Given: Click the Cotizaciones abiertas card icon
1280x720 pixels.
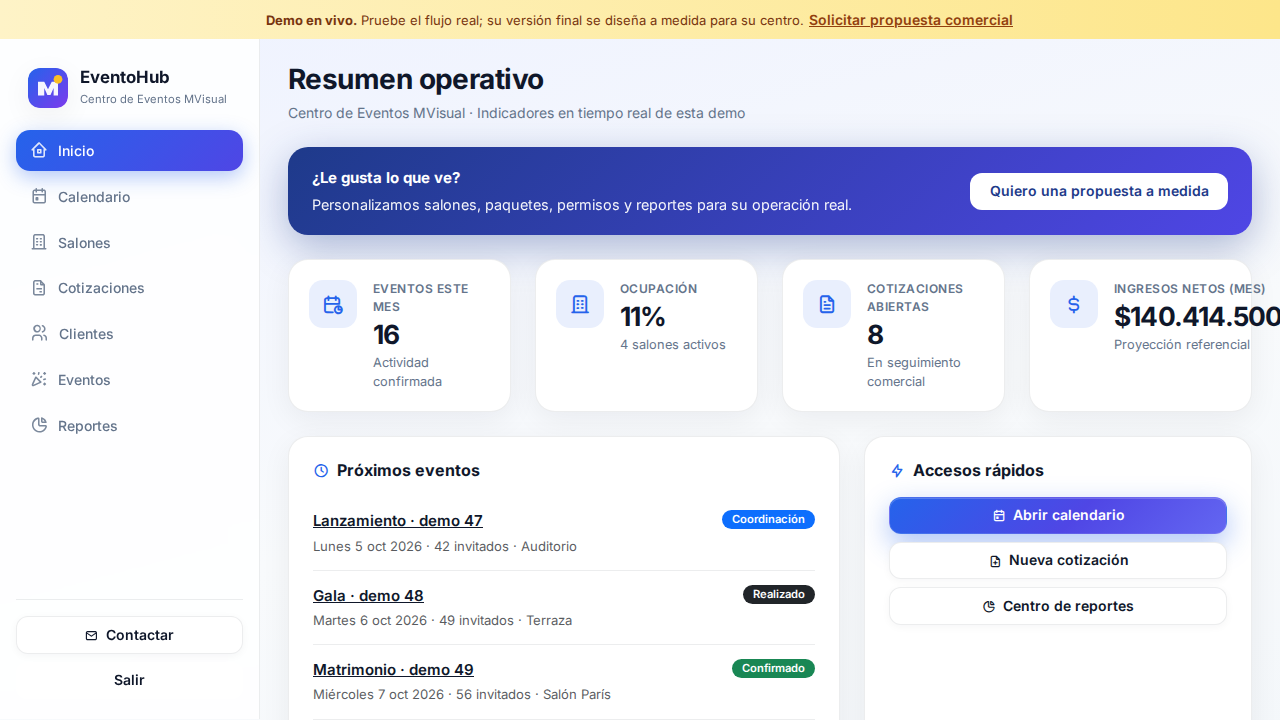Looking at the screenshot, I should pos(827,304).
